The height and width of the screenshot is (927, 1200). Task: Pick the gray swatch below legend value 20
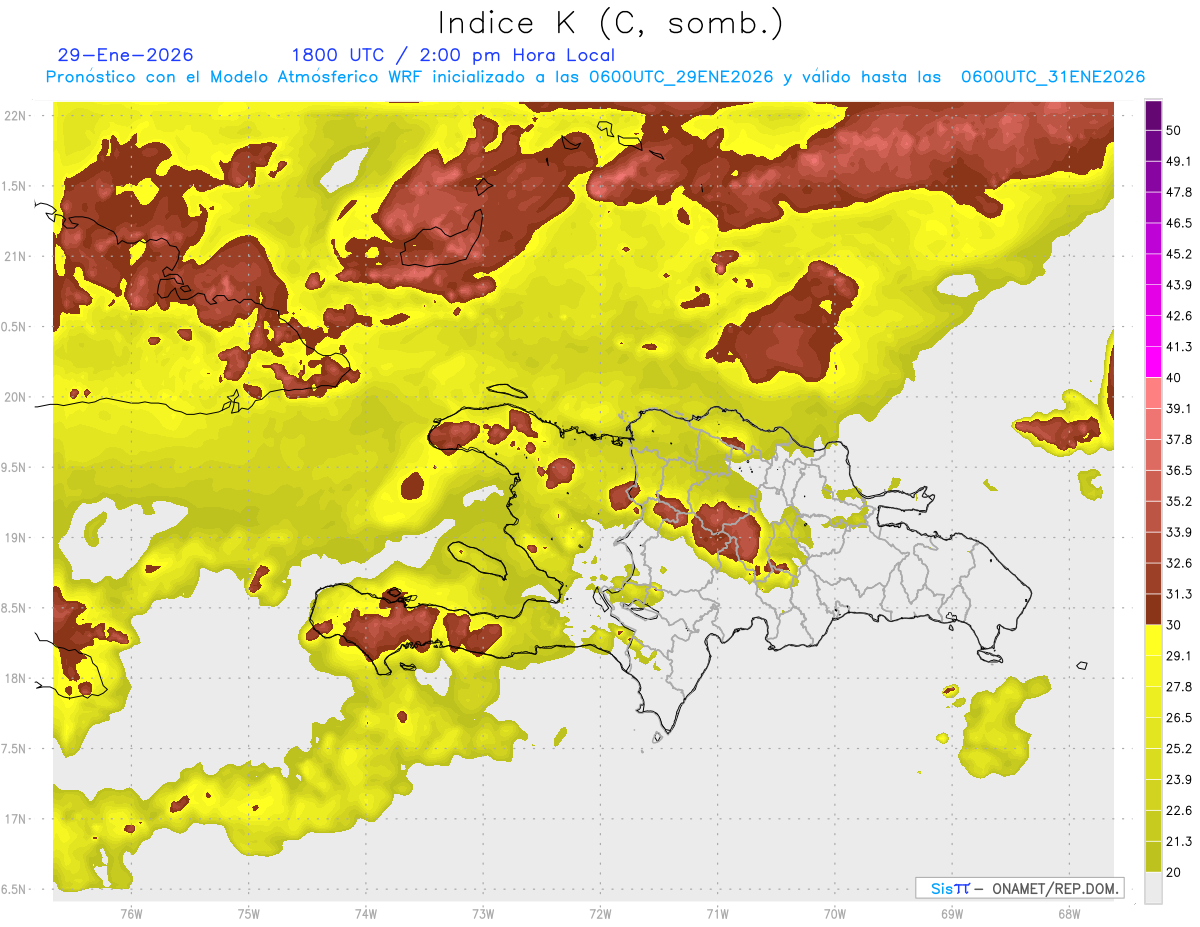coord(1153,888)
